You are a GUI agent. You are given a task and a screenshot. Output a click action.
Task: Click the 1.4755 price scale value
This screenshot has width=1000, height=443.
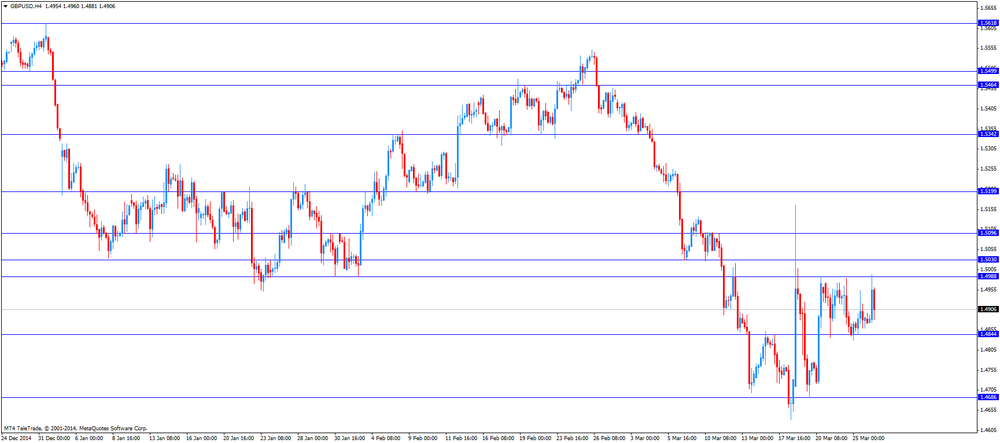coord(987,370)
